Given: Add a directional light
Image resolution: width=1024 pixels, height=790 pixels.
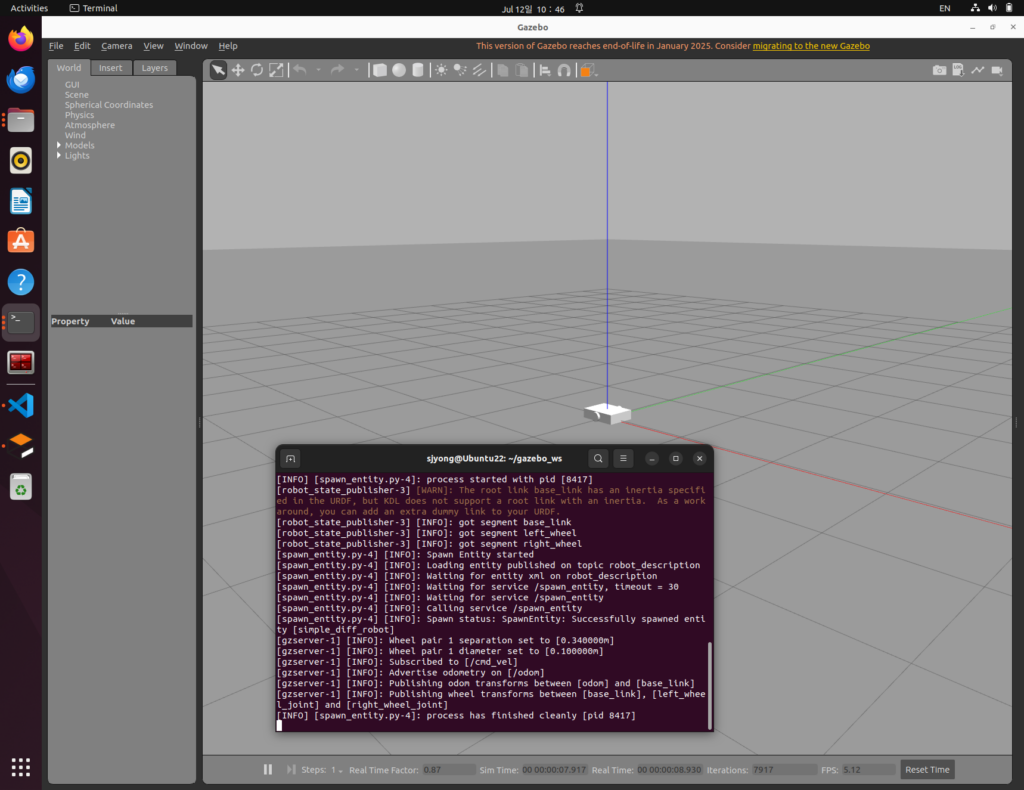Looking at the screenshot, I should coord(479,70).
